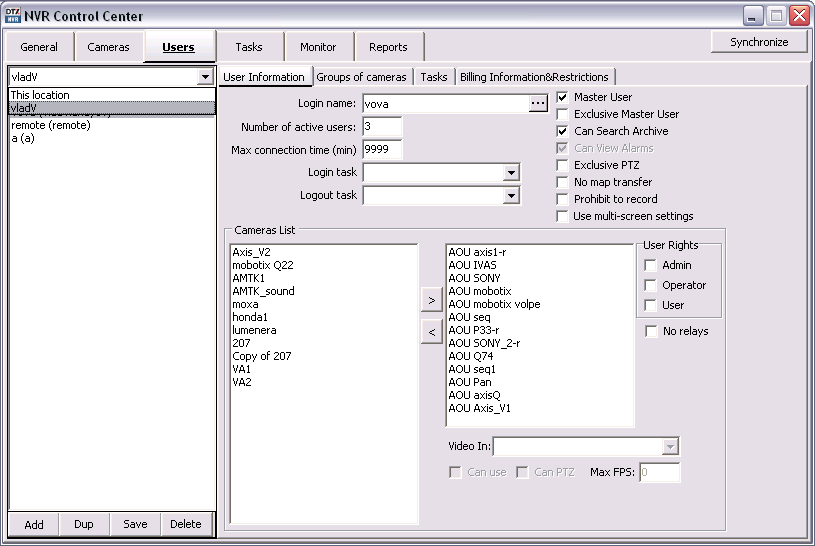Toggle Can Search Archive checkbox

[562, 131]
